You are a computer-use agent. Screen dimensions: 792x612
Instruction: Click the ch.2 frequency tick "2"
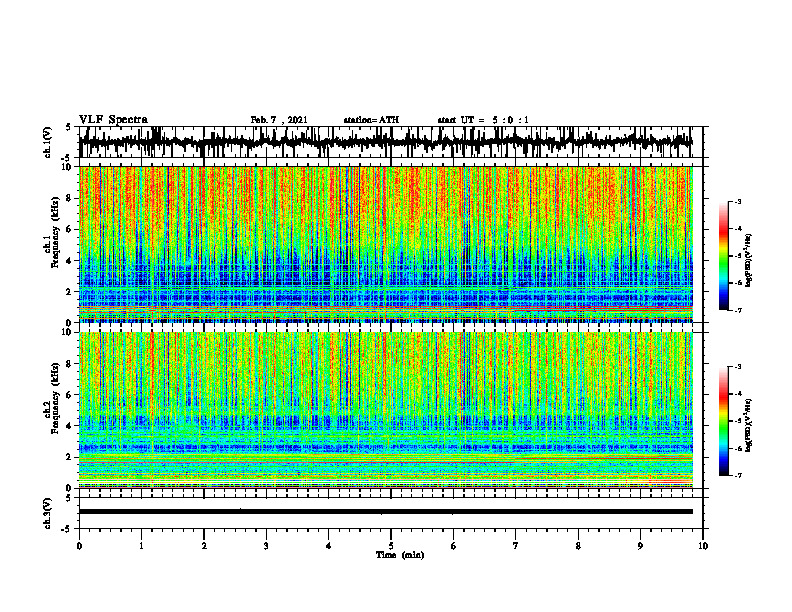69,457
